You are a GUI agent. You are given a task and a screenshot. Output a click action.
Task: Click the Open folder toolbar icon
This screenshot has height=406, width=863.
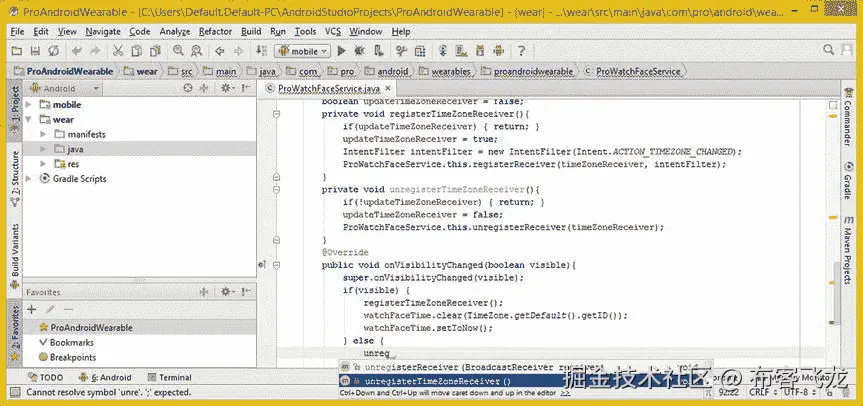pyautogui.click(x=17, y=51)
